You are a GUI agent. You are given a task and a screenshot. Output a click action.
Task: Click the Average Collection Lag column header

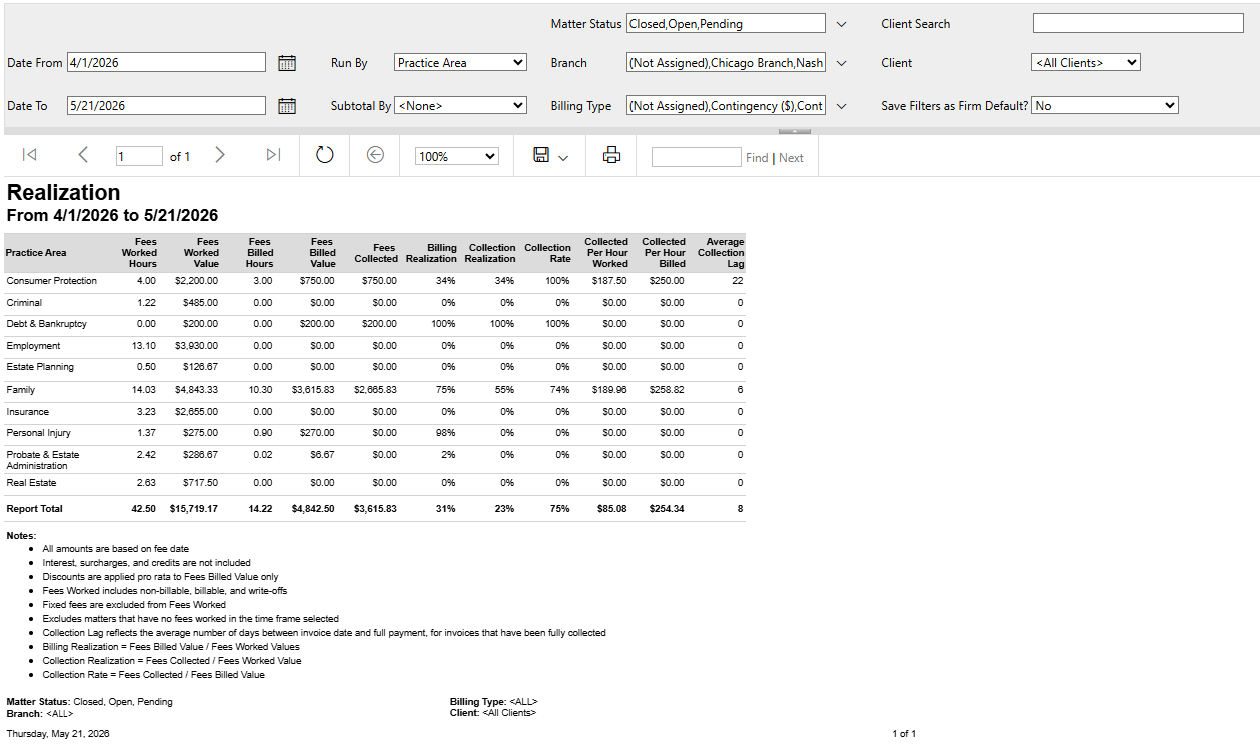point(721,253)
